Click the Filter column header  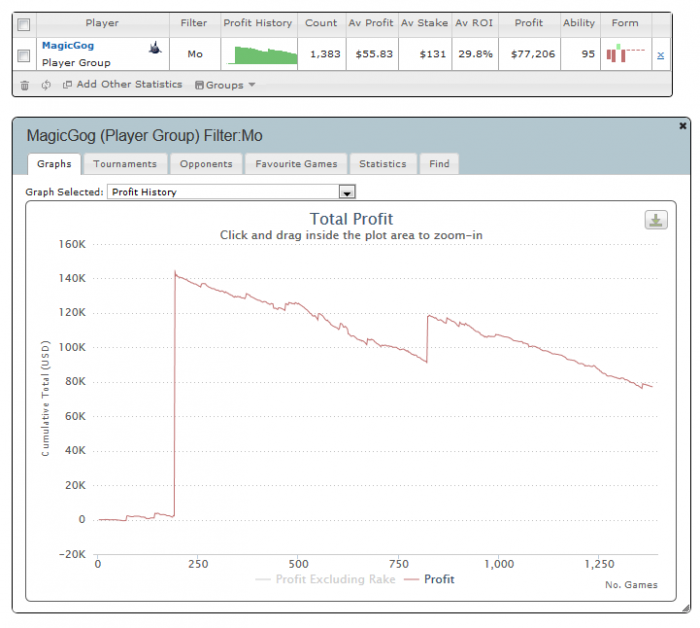point(194,23)
